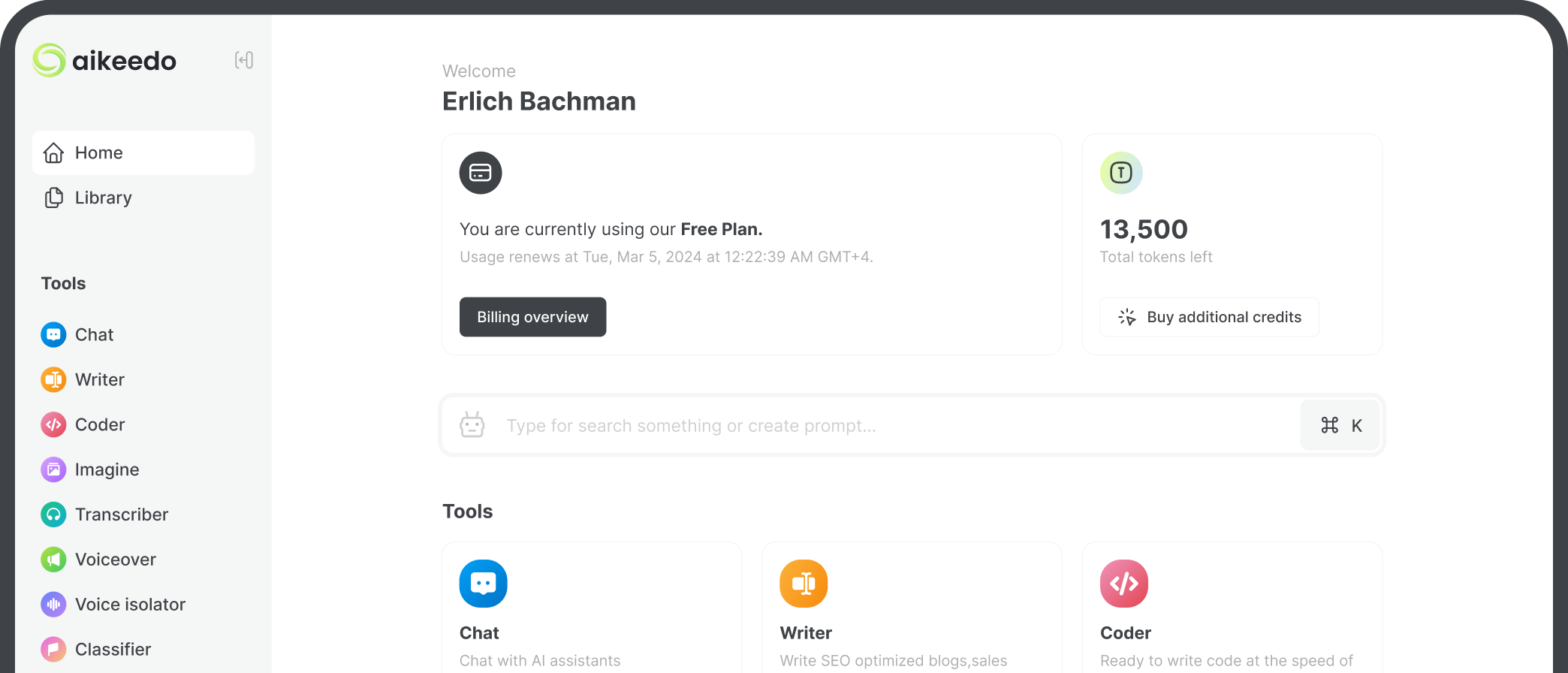Select the Chat tool icon in sidebar
Viewport: 1568px width, 673px height.
53,335
